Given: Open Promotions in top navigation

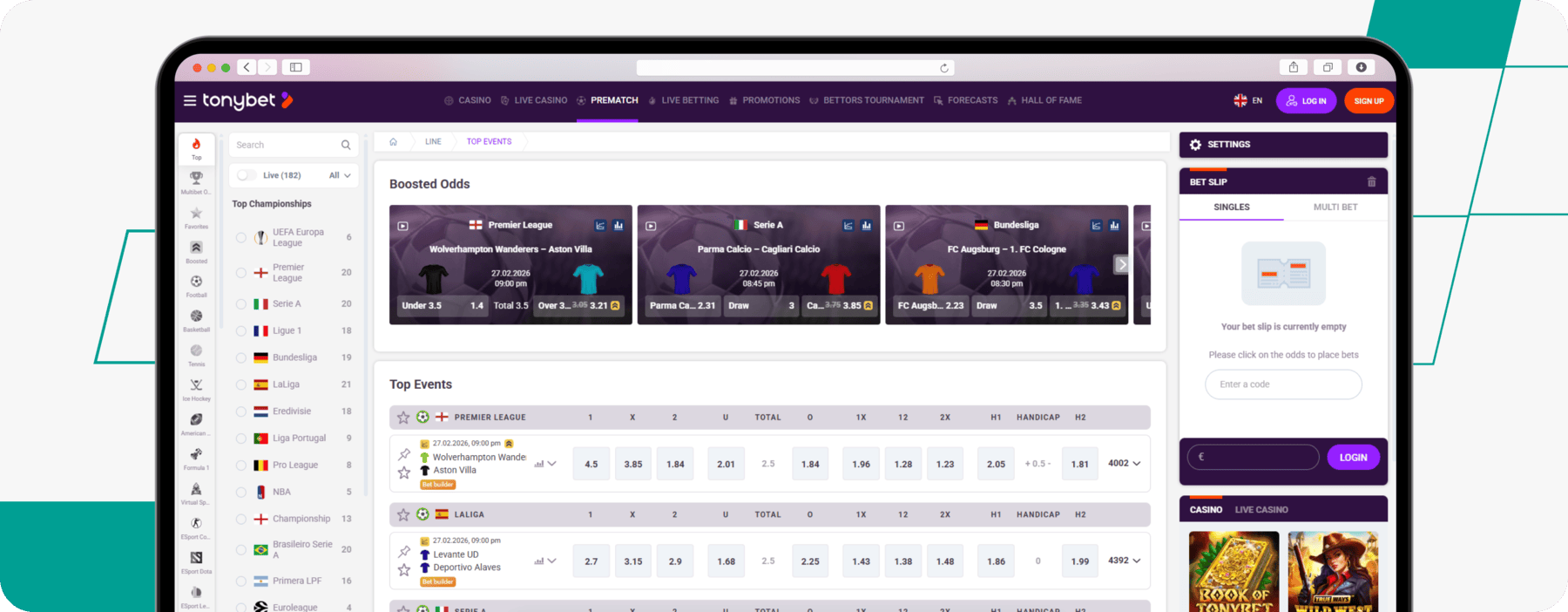Looking at the screenshot, I should 764,100.
